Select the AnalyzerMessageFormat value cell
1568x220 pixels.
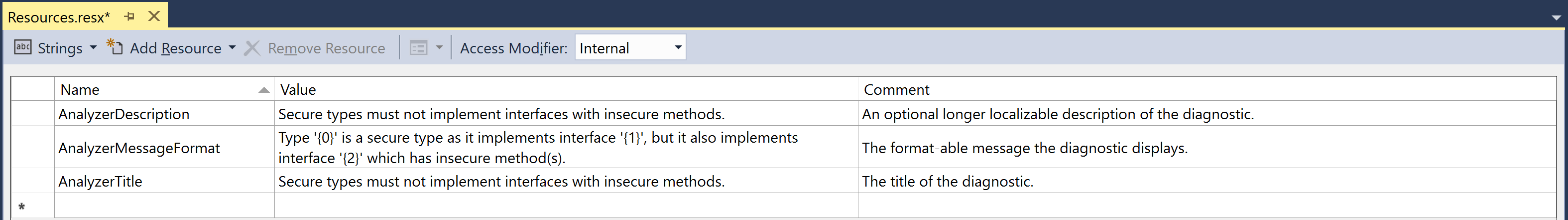click(566, 148)
